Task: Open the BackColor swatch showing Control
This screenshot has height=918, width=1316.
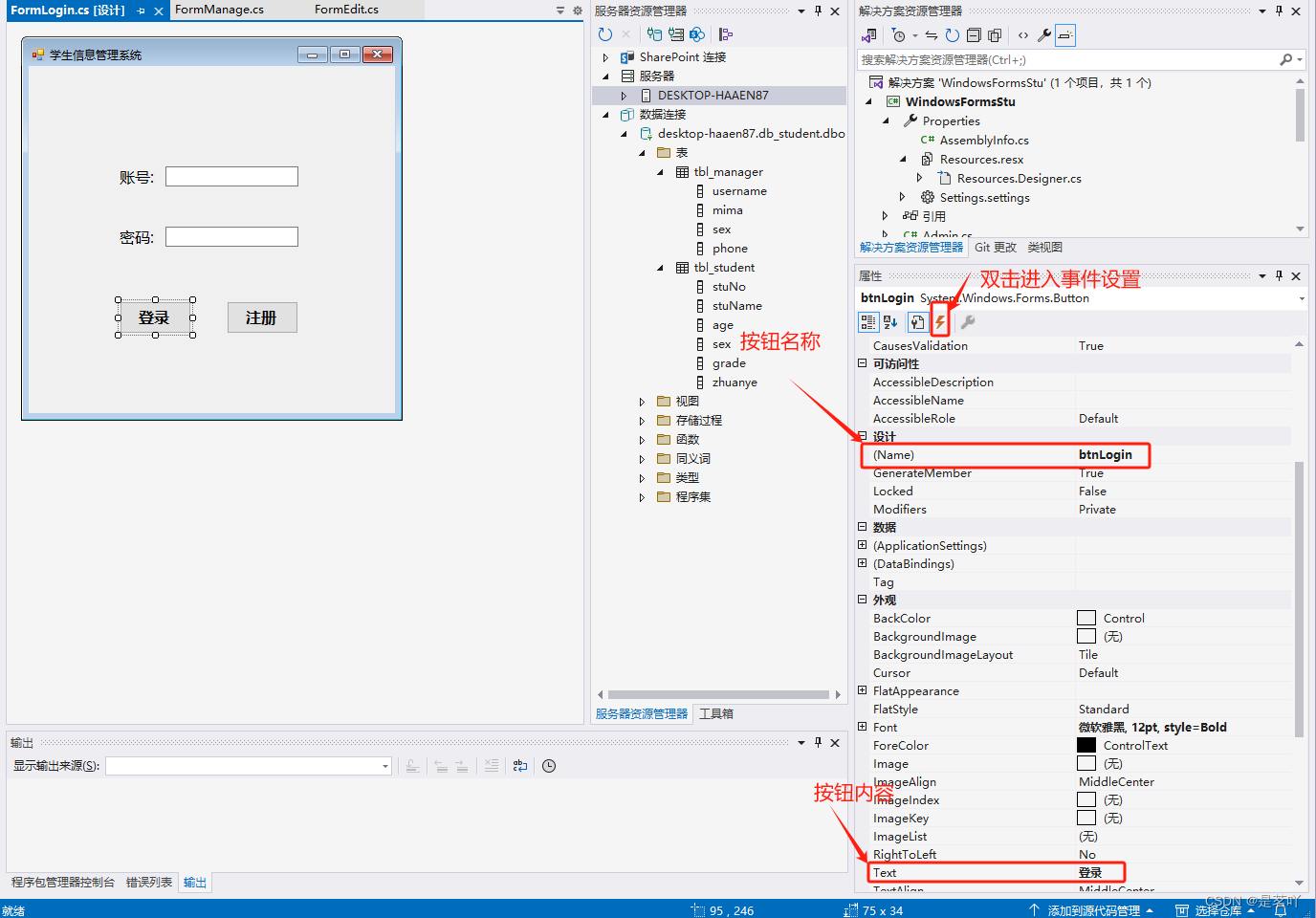Action: (1086, 618)
